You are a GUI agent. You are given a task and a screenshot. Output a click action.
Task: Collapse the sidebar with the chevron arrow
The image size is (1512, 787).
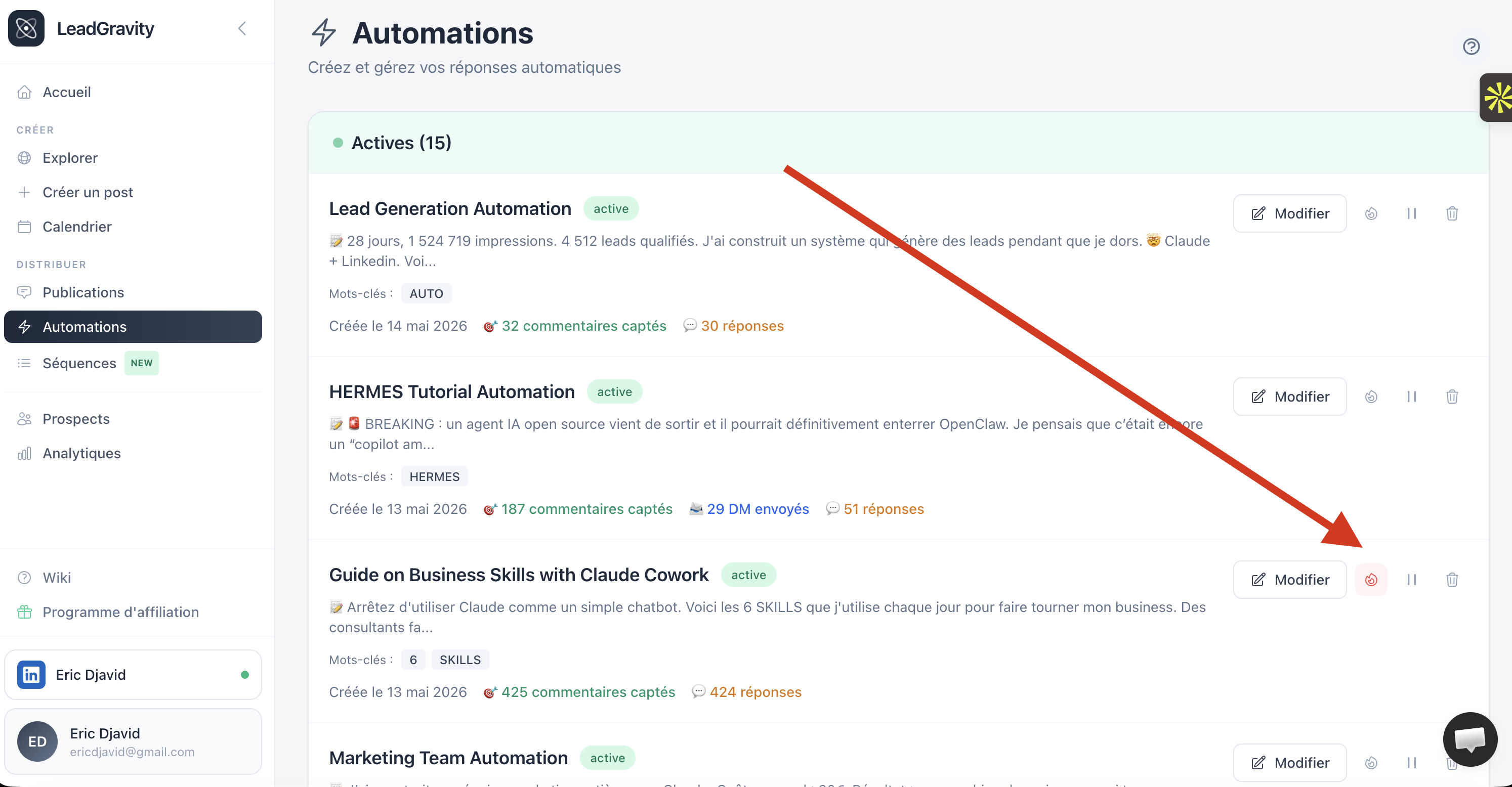coord(242,28)
